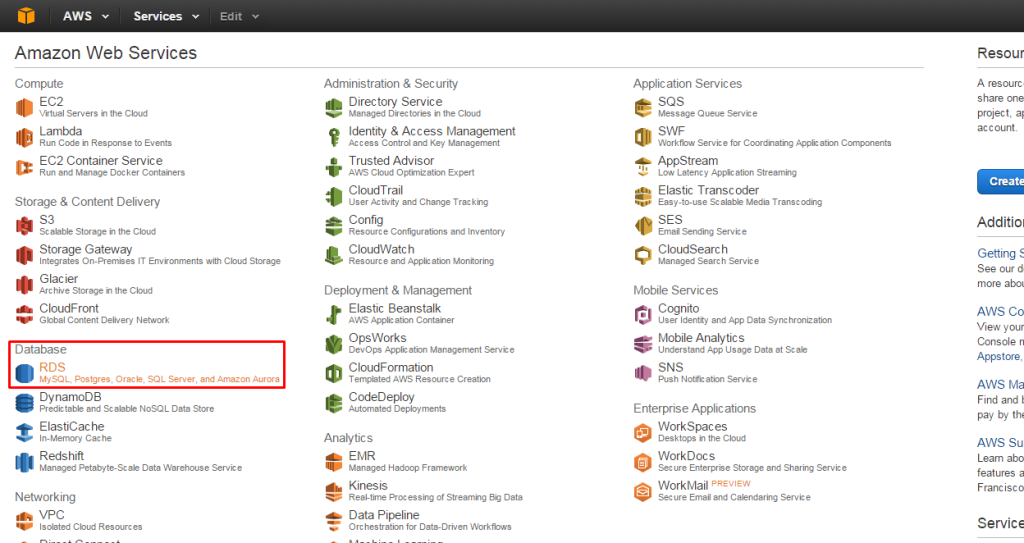The height and width of the screenshot is (543, 1024).
Task: Click the WorkMail icon
Action: [643, 491]
